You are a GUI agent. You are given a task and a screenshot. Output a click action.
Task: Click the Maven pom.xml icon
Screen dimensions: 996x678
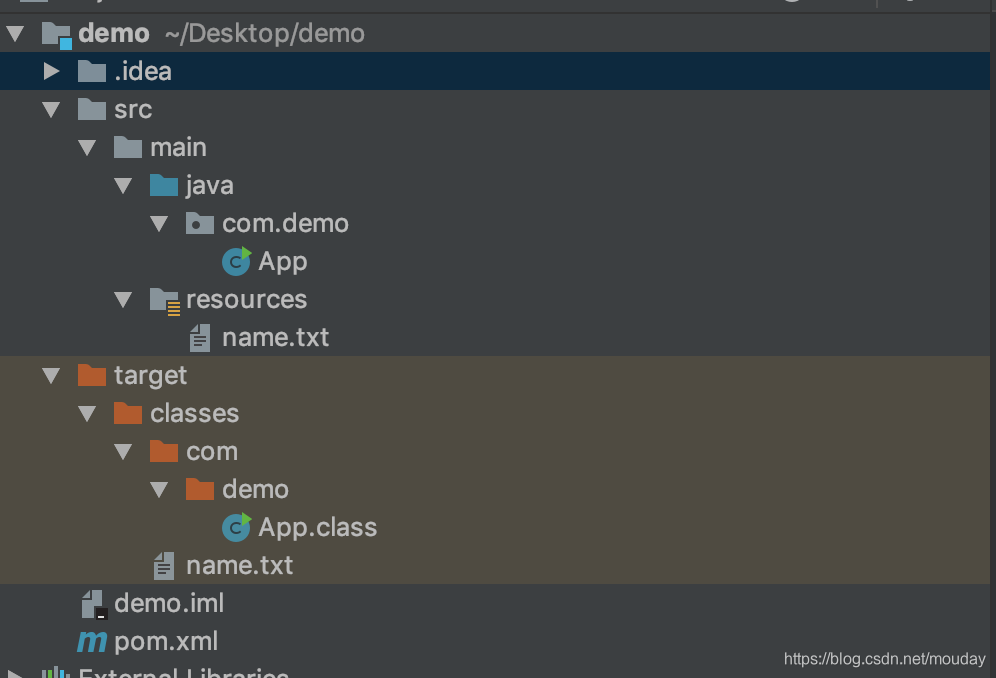92,642
